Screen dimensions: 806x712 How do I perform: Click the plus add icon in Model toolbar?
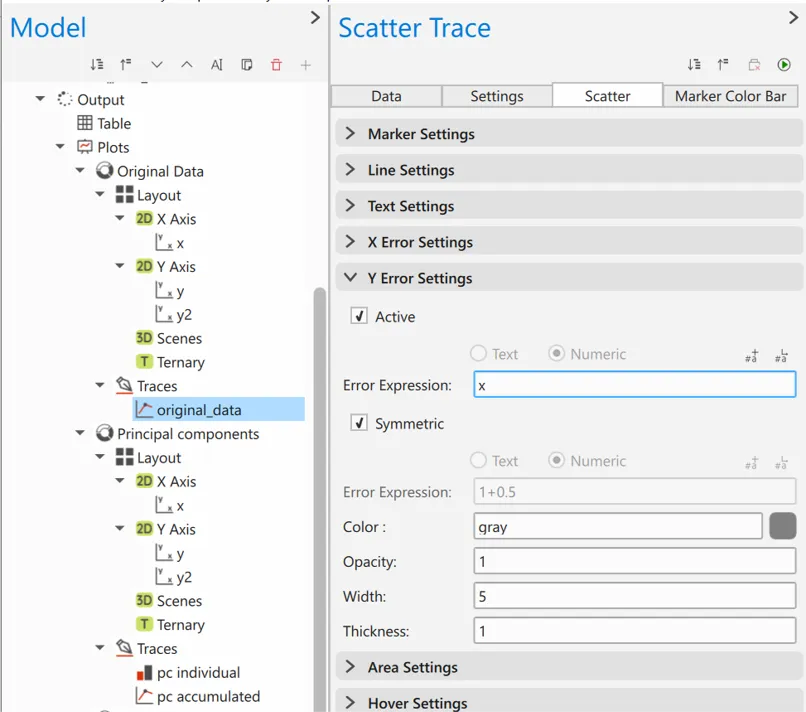coord(306,65)
